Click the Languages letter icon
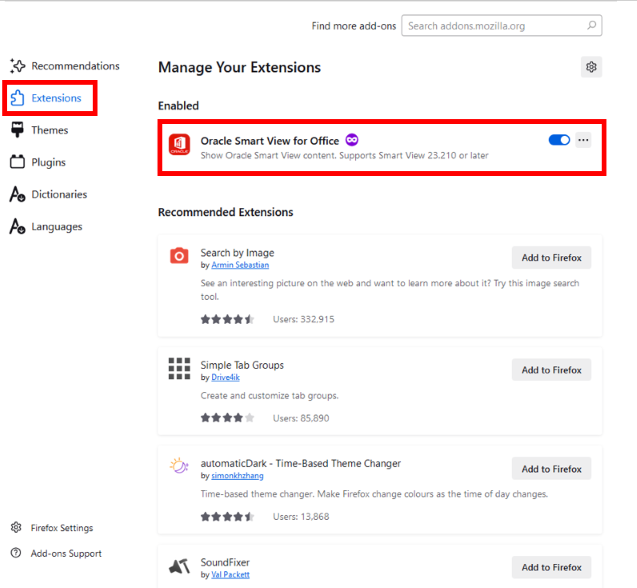This screenshot has width=637, height=588. click(17, 226)
